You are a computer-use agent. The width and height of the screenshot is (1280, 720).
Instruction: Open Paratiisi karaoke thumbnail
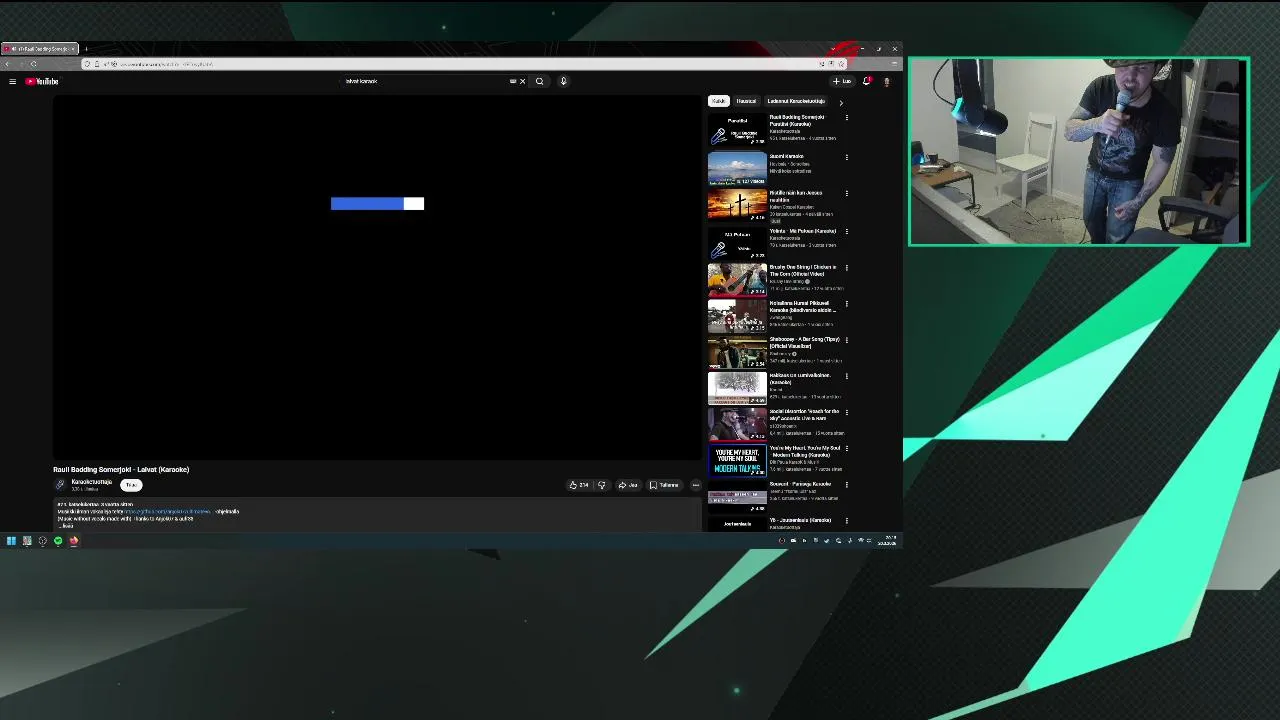[x=737, y=130]
